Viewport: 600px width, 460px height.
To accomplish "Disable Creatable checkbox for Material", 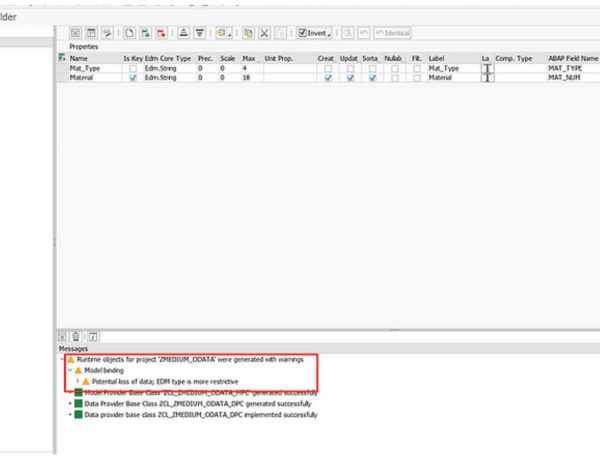I will tap(328, 78).
